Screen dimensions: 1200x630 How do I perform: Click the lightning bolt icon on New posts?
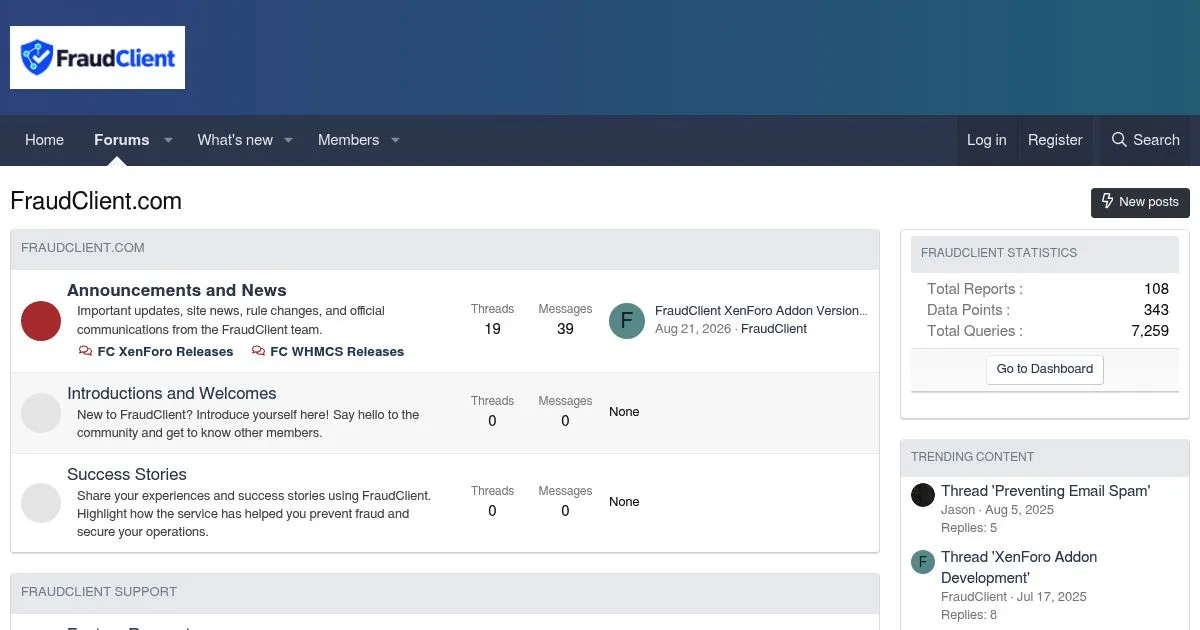pos(1107,201)
